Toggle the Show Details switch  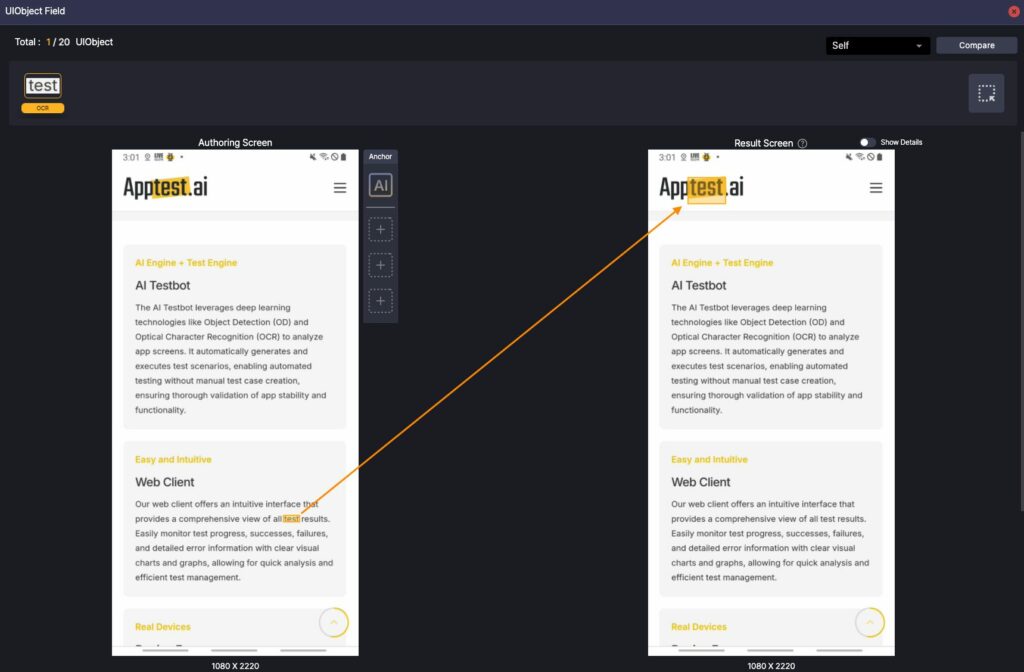coord(867,142)
